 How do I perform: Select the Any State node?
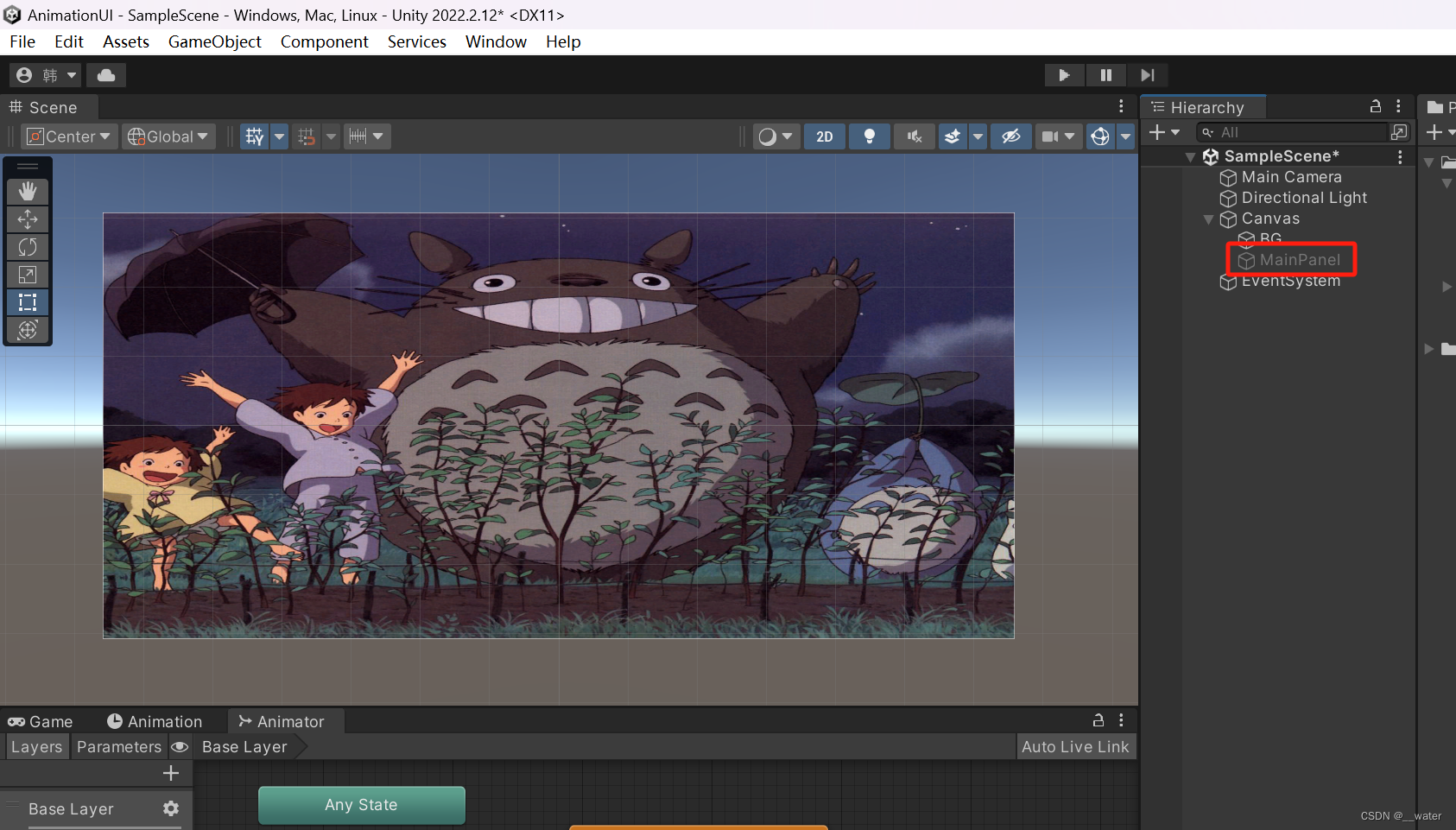tap(361, 805)
